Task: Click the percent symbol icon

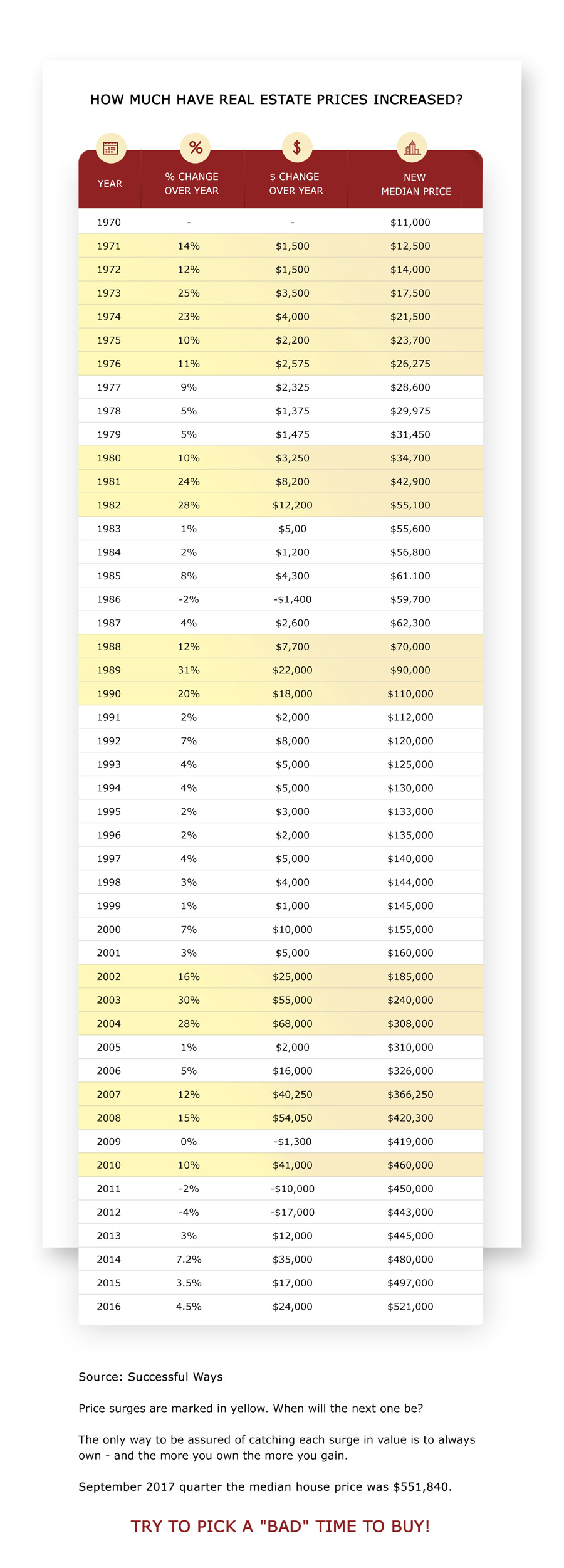Action: tap(196, 148)
